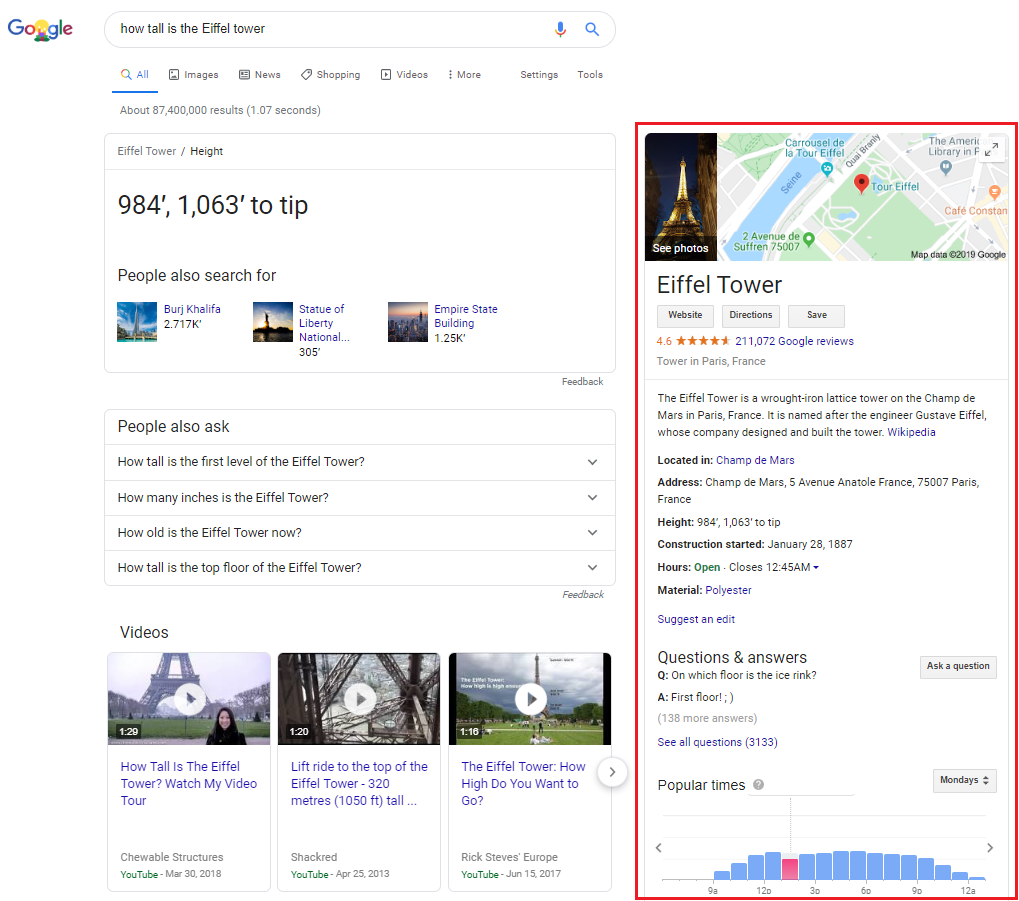Expand the hours dropdown next to Closes 12:45AM
The height and width of the screenshot is (901, 1019).
pos(816,568)
